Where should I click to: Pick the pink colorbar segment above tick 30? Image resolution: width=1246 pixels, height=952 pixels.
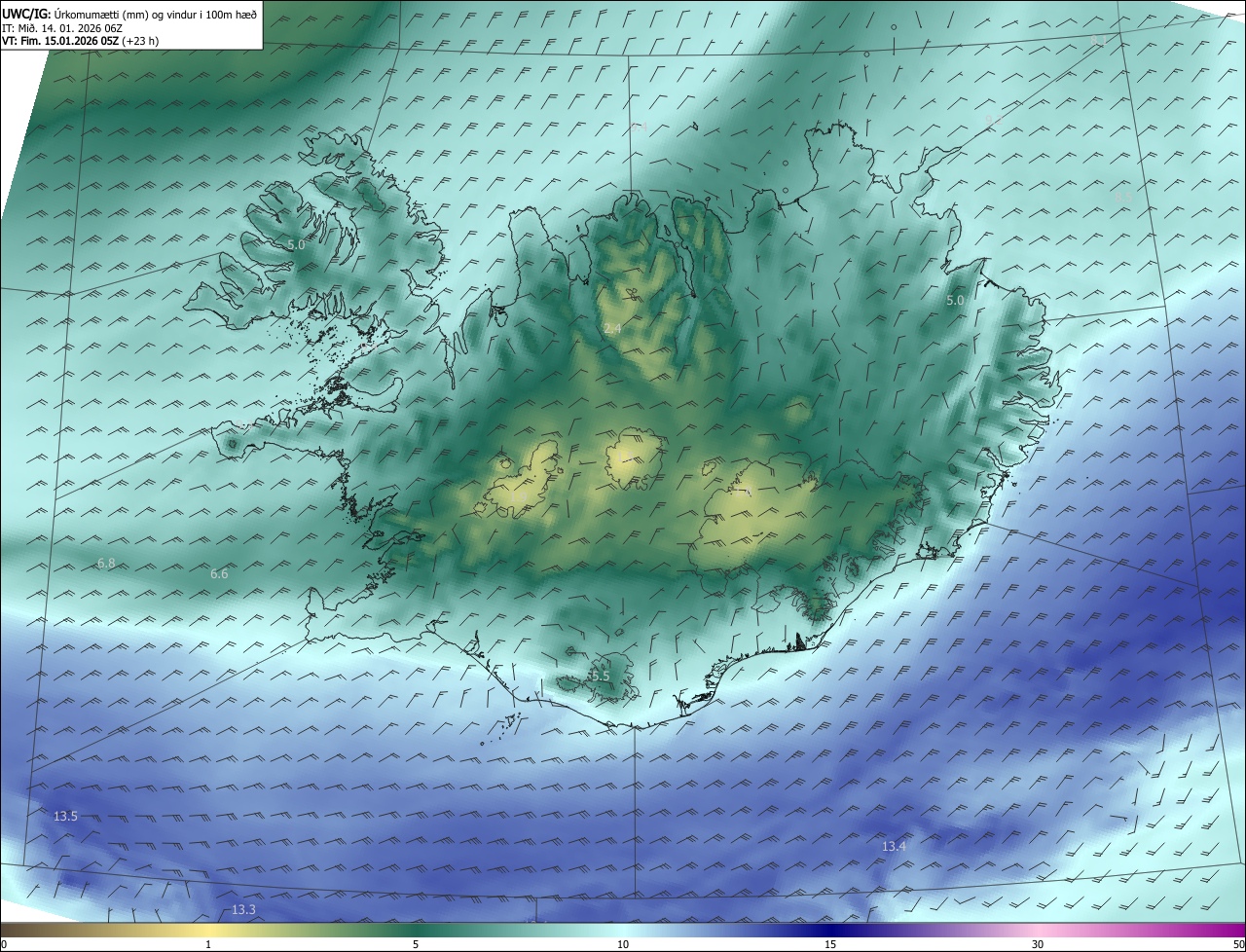pyautogui.click(x=1038, y=930)
